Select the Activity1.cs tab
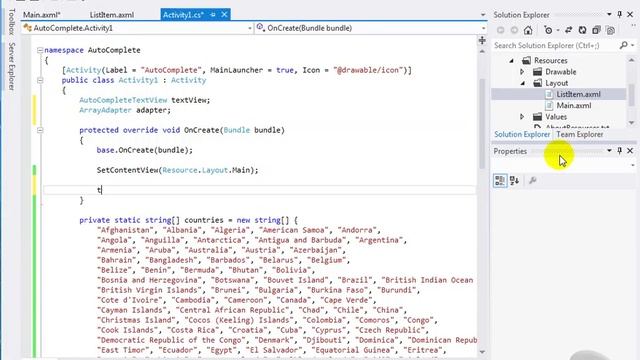 click(183, 15)
